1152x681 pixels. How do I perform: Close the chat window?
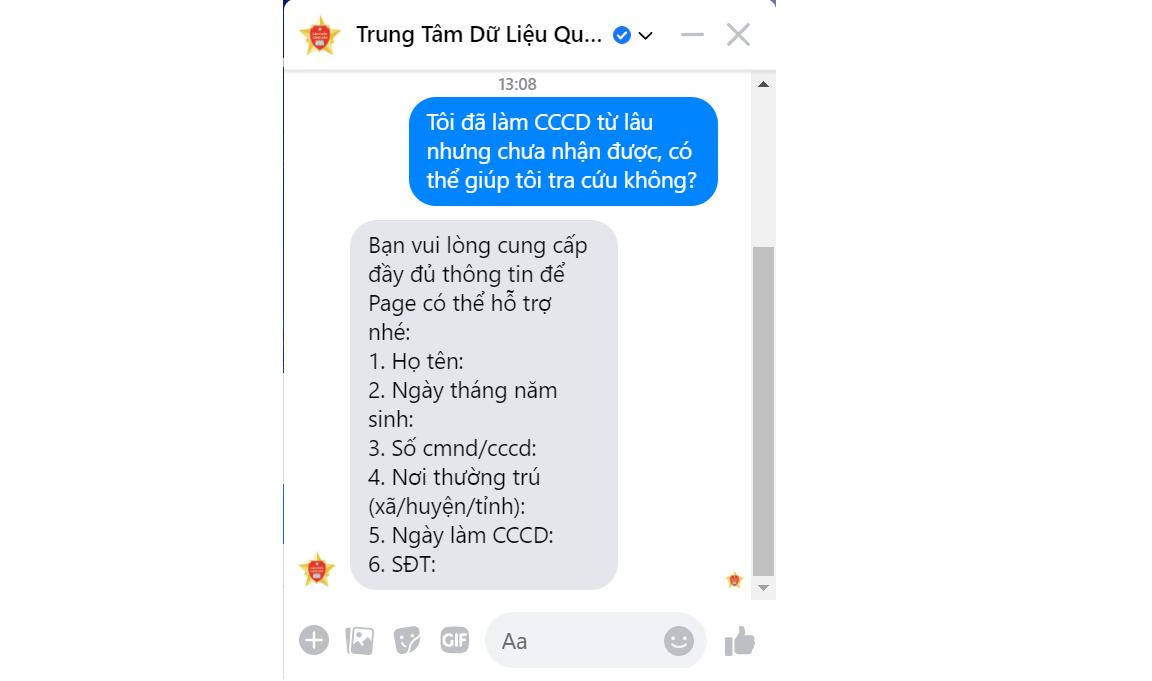[738, 35]
